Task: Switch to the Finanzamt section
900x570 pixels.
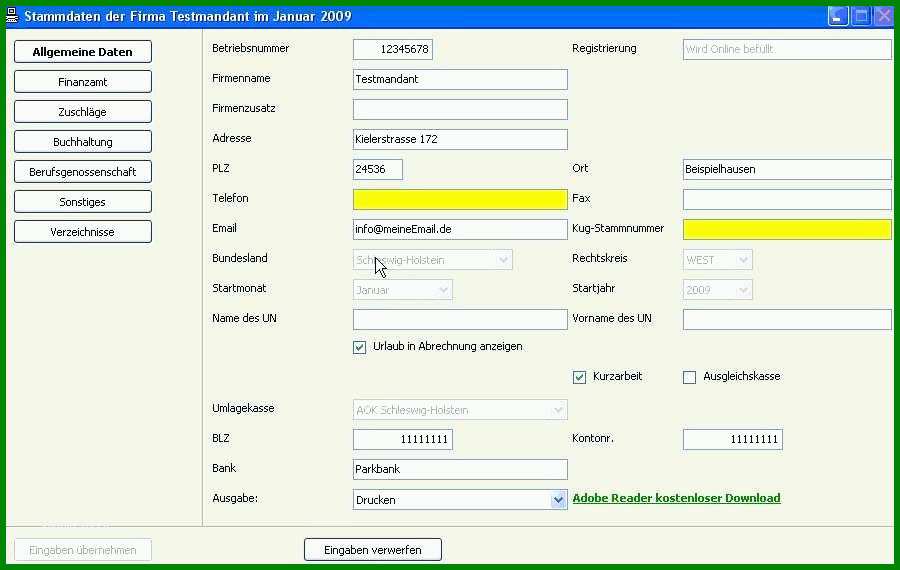Action: [83, 82]
